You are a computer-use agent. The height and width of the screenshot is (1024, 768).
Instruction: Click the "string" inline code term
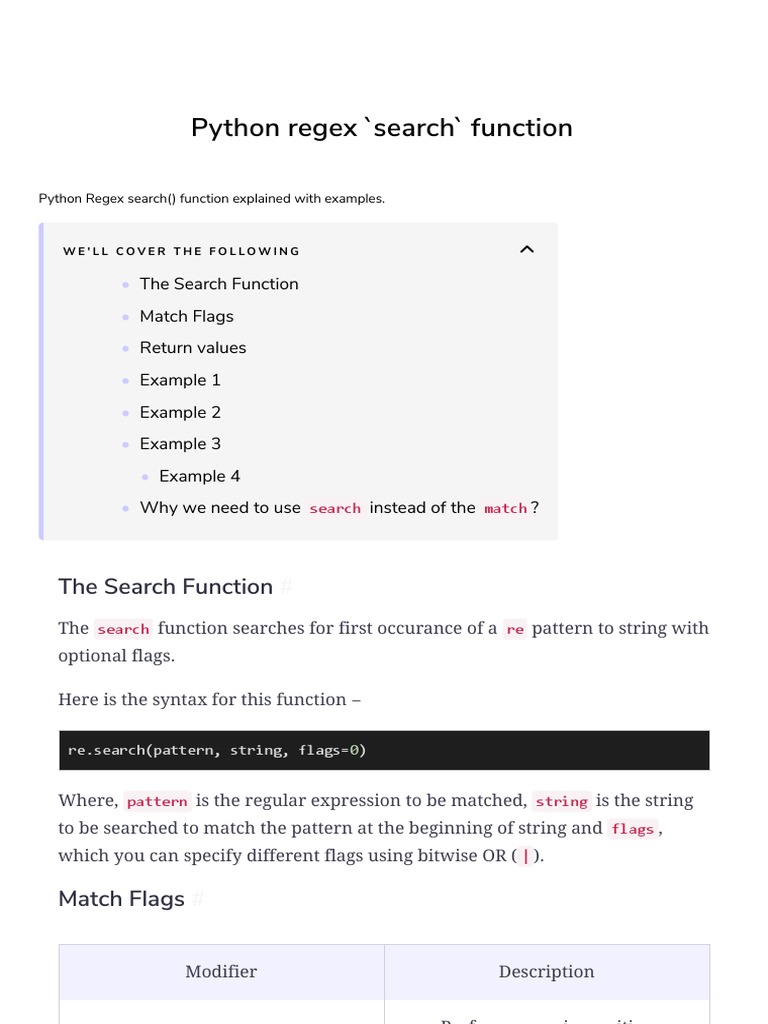[561, 801]
